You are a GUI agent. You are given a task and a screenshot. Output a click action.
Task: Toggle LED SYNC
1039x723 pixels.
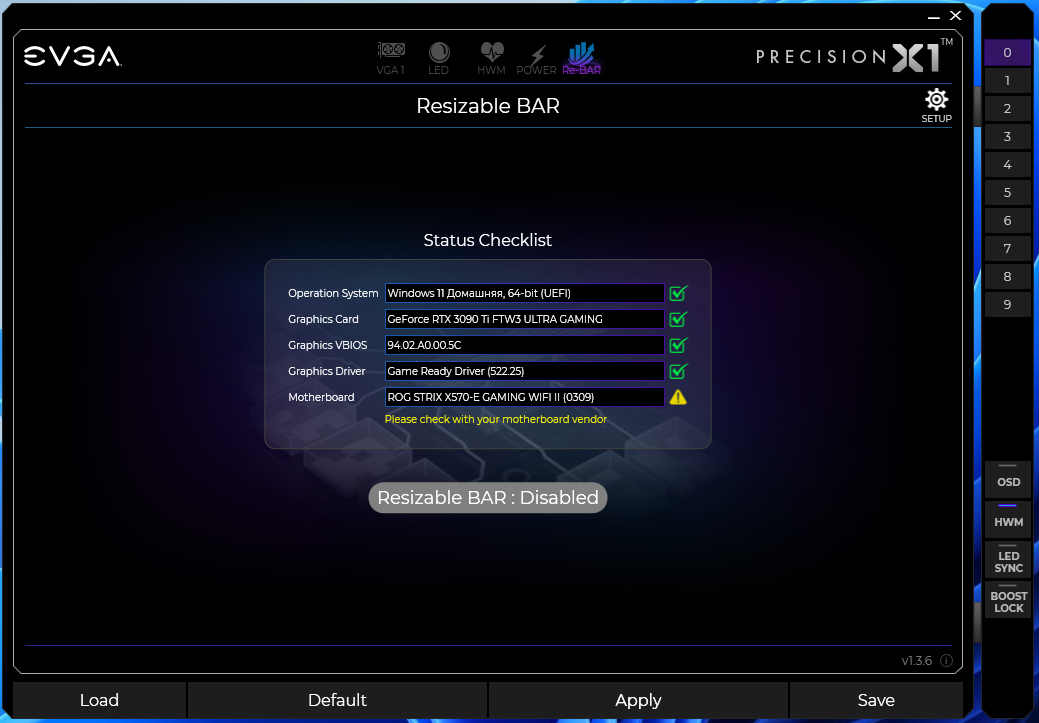(x=1008, y=559)
